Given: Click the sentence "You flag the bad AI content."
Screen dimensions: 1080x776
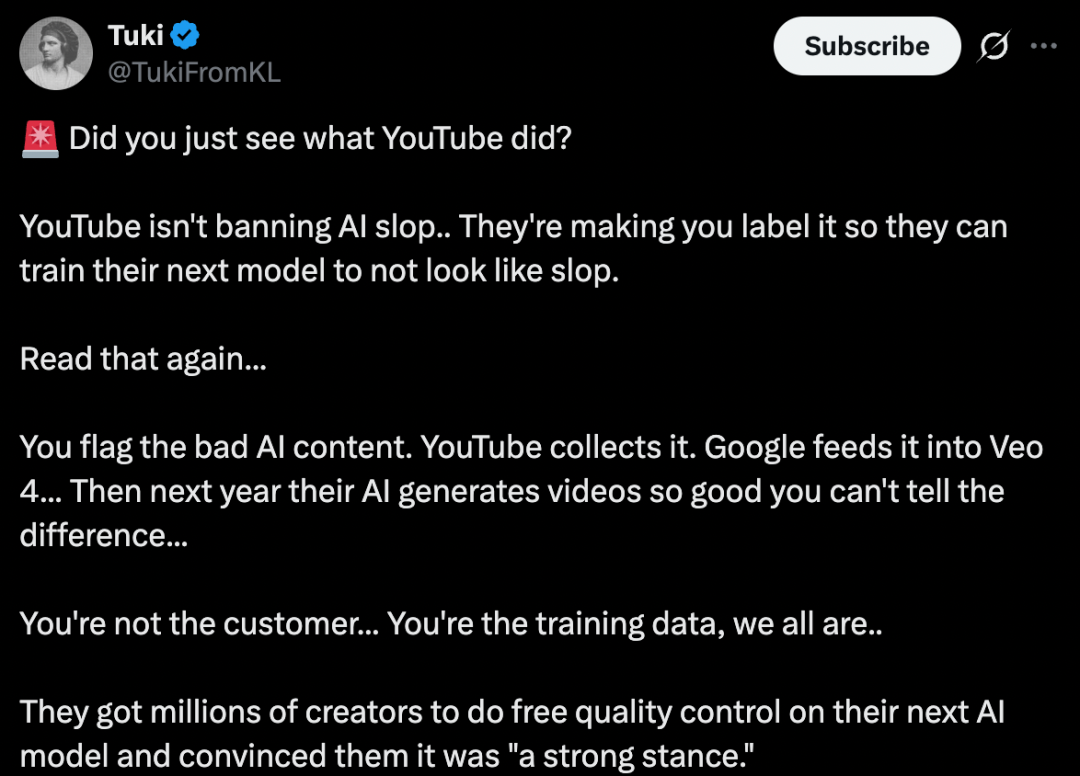Looking at the screenshot, I should (x=215, y=447).
